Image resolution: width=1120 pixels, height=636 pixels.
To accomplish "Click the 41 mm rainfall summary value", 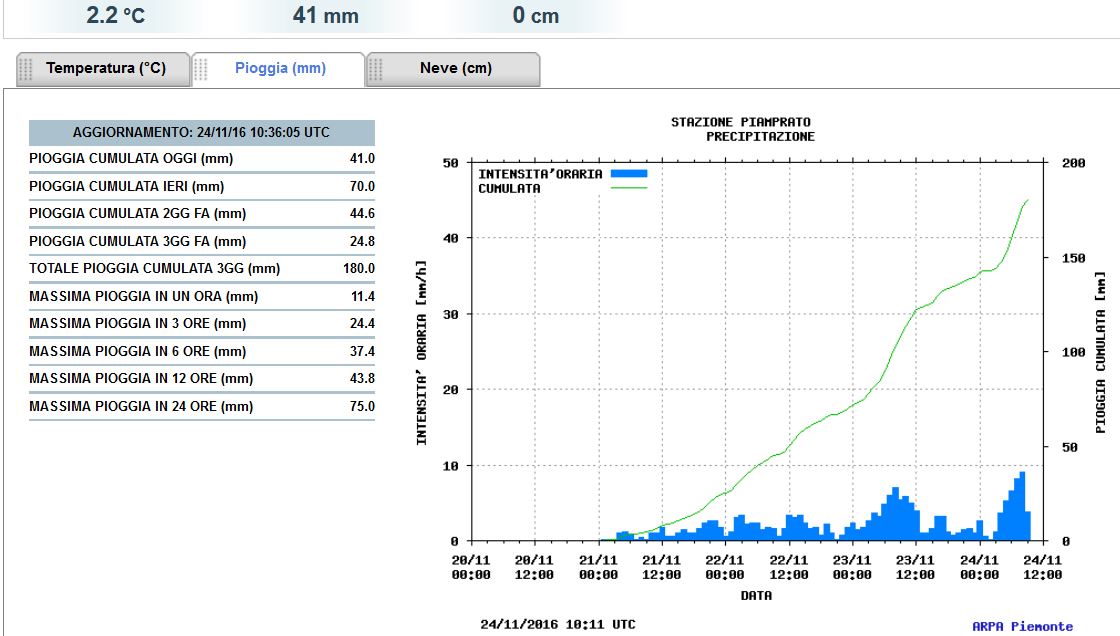I will click(326, 15).
